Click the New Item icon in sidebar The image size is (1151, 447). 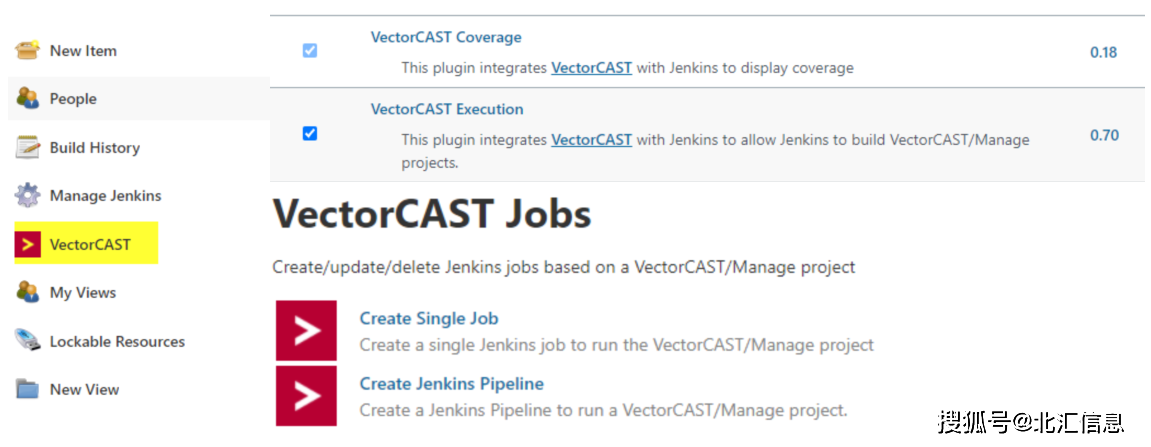tap(27, 50)
